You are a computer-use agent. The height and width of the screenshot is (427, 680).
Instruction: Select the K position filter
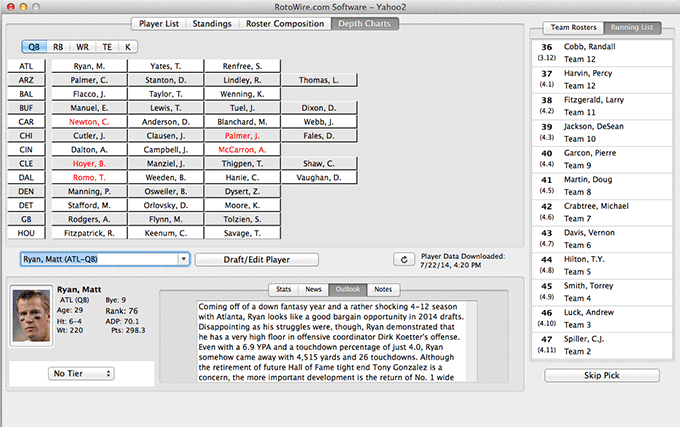(x=128, y=47)
